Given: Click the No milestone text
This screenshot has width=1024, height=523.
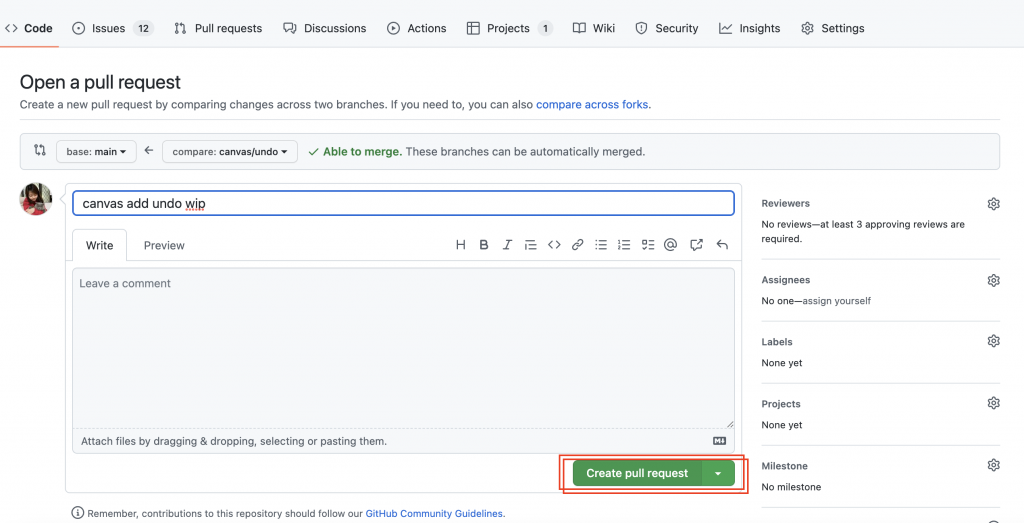Looking at the screenshot, I should 791,487.
